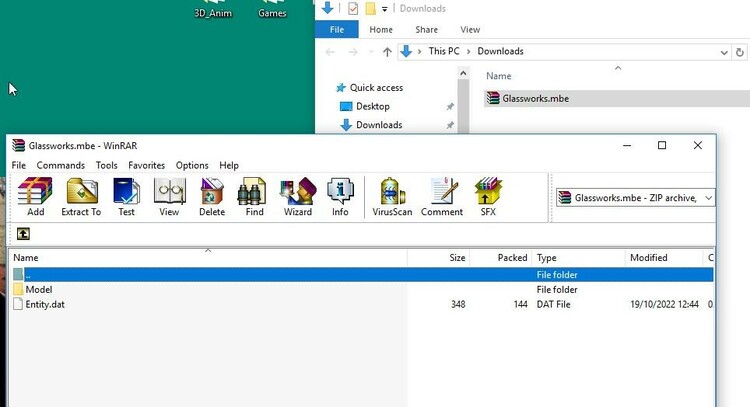Maximize the WinRAR window
Image resolution: width=750 pixels, height=407 pixels.
tap(662, 145)
